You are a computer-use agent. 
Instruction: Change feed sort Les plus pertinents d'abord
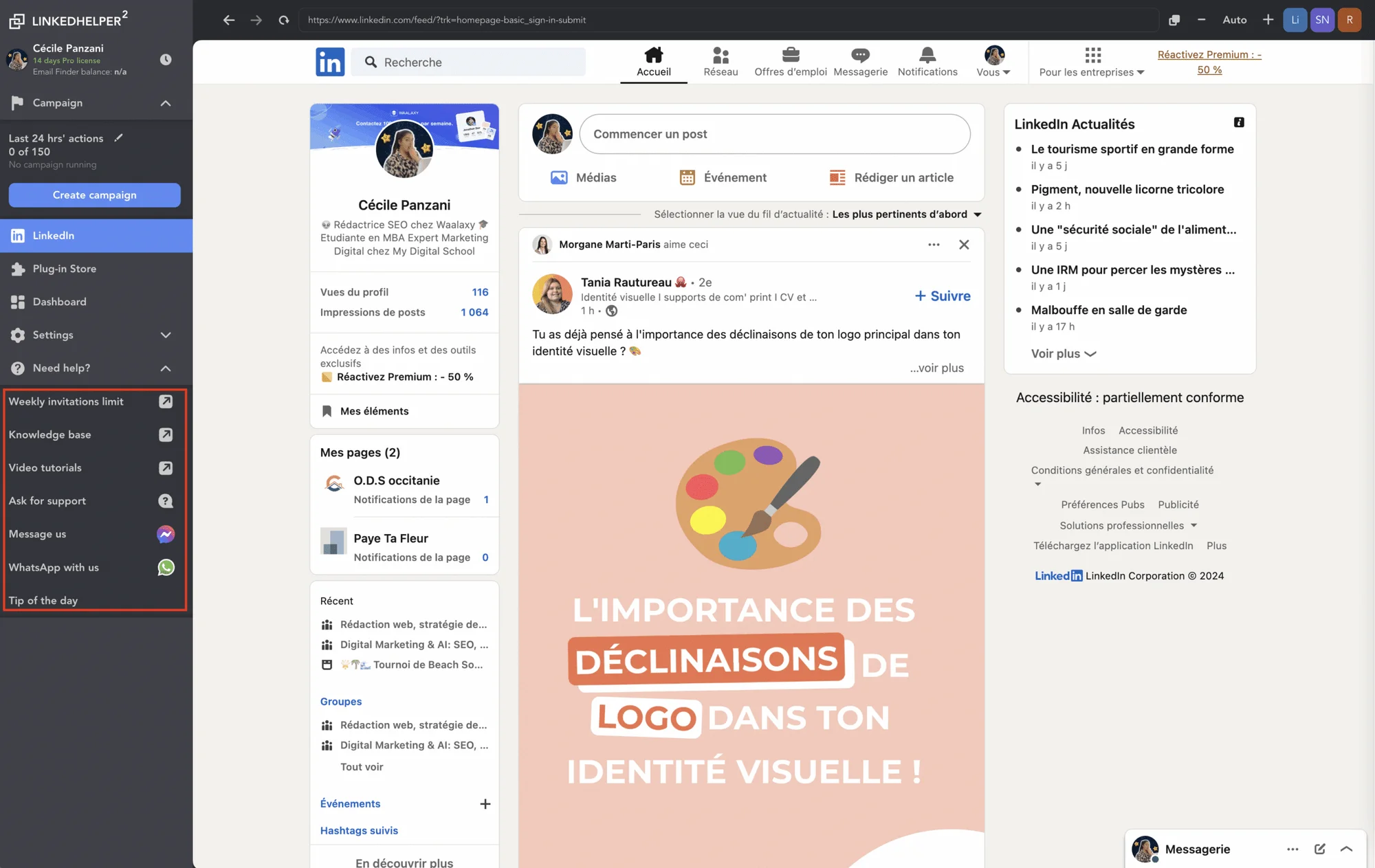907,214
